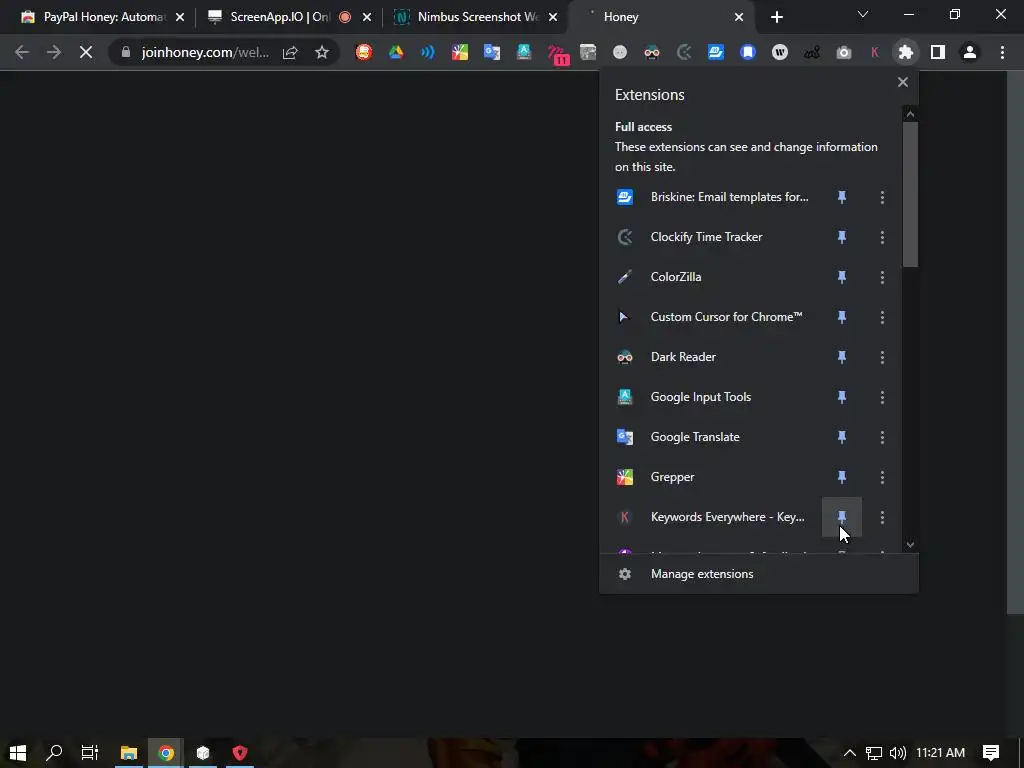Click the blue bookmark extension icon in toolbar
This screenshot has height=768, width=1024.
[x=748, y=52]
